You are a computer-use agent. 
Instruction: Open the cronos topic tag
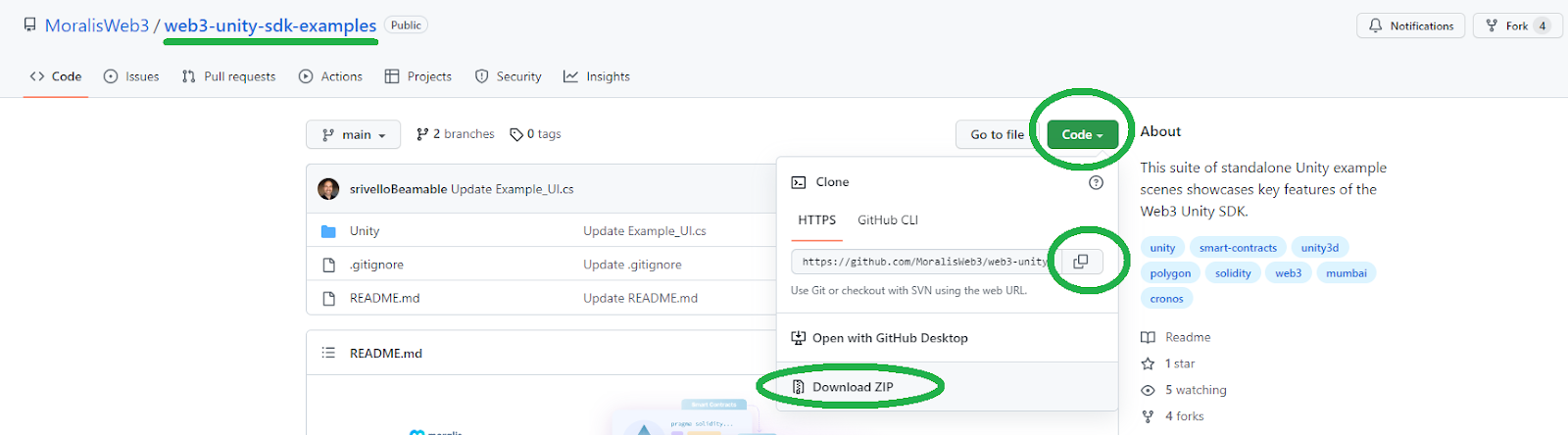coord(1166,299)
